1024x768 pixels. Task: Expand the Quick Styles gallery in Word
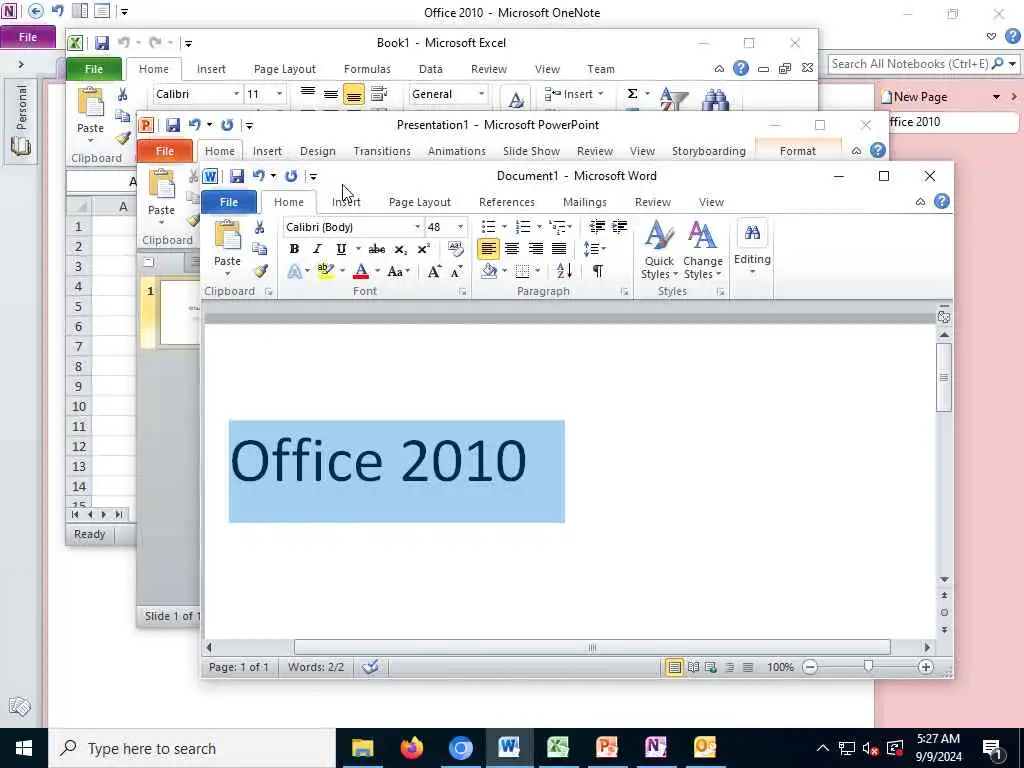(x=659, y=251)
